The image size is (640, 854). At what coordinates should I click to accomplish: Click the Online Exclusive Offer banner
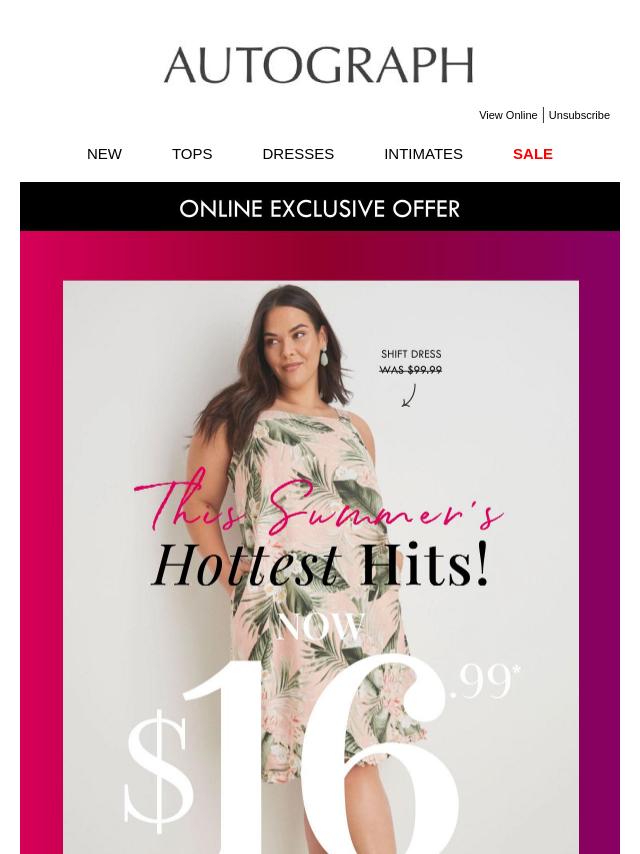point(320,206)
